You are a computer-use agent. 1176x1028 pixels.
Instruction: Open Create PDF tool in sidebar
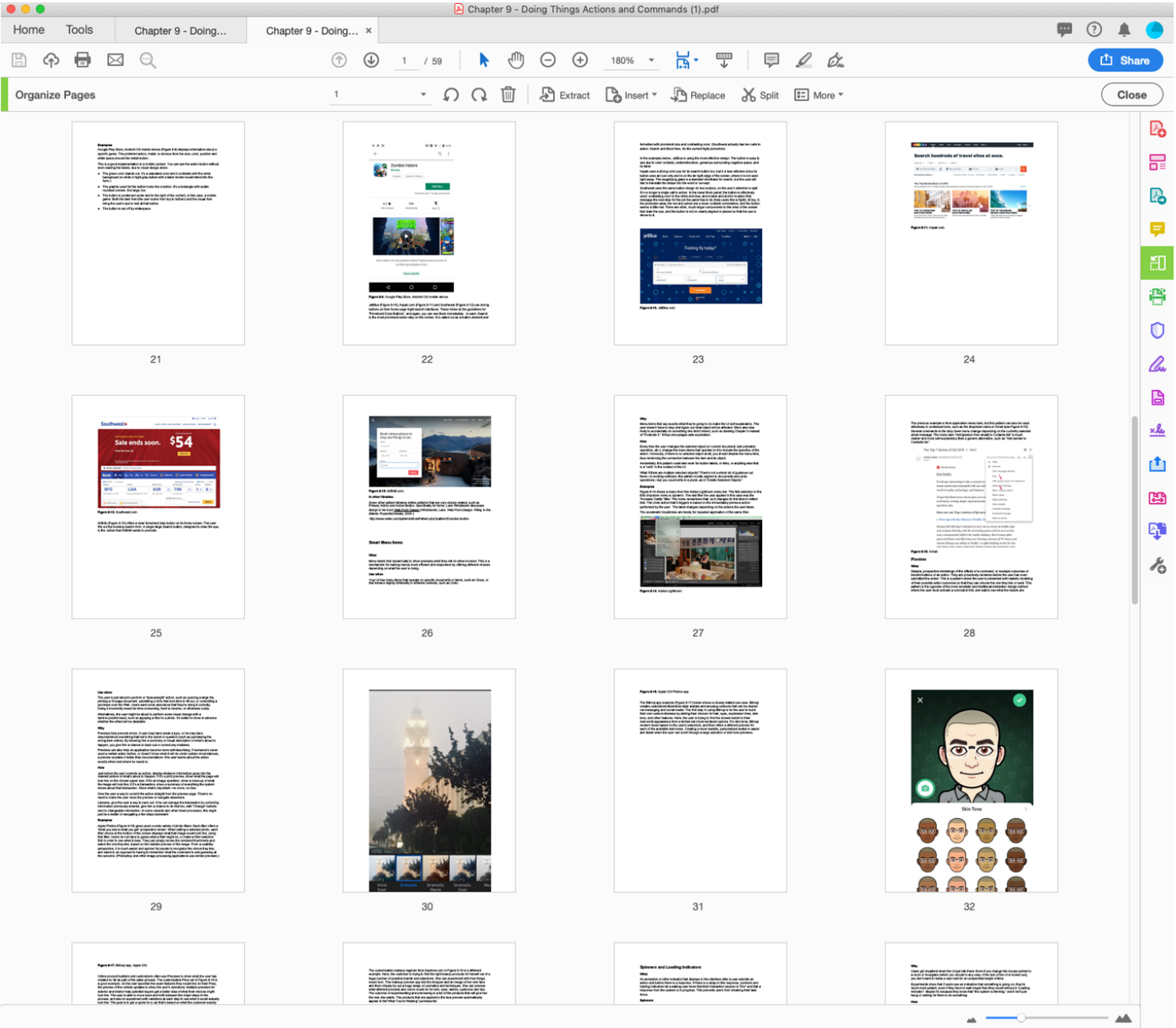(1157, 129)
